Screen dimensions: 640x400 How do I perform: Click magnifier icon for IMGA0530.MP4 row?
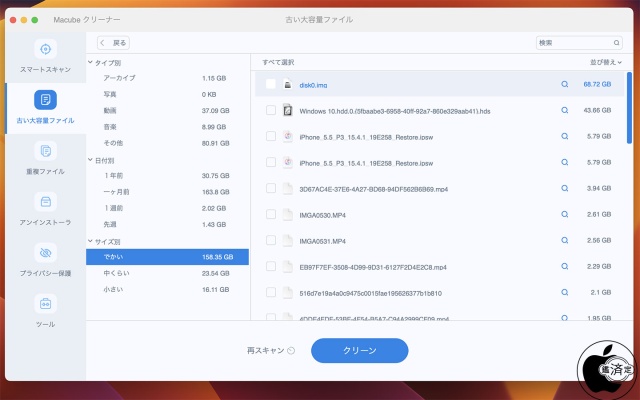pyautogui.click(x=564, y=214)
